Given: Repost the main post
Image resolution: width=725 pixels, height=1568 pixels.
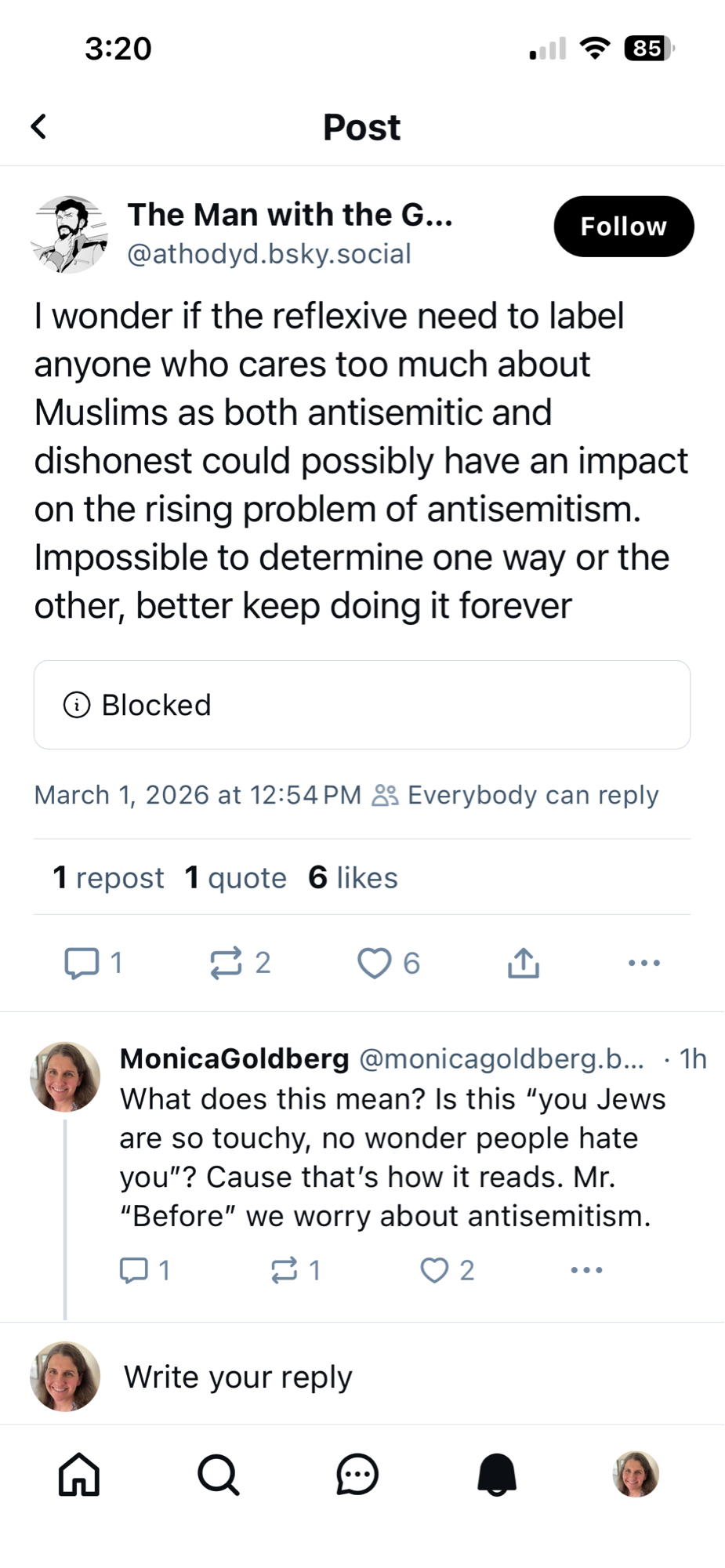Looking at the screenshot, I should 227,963.
